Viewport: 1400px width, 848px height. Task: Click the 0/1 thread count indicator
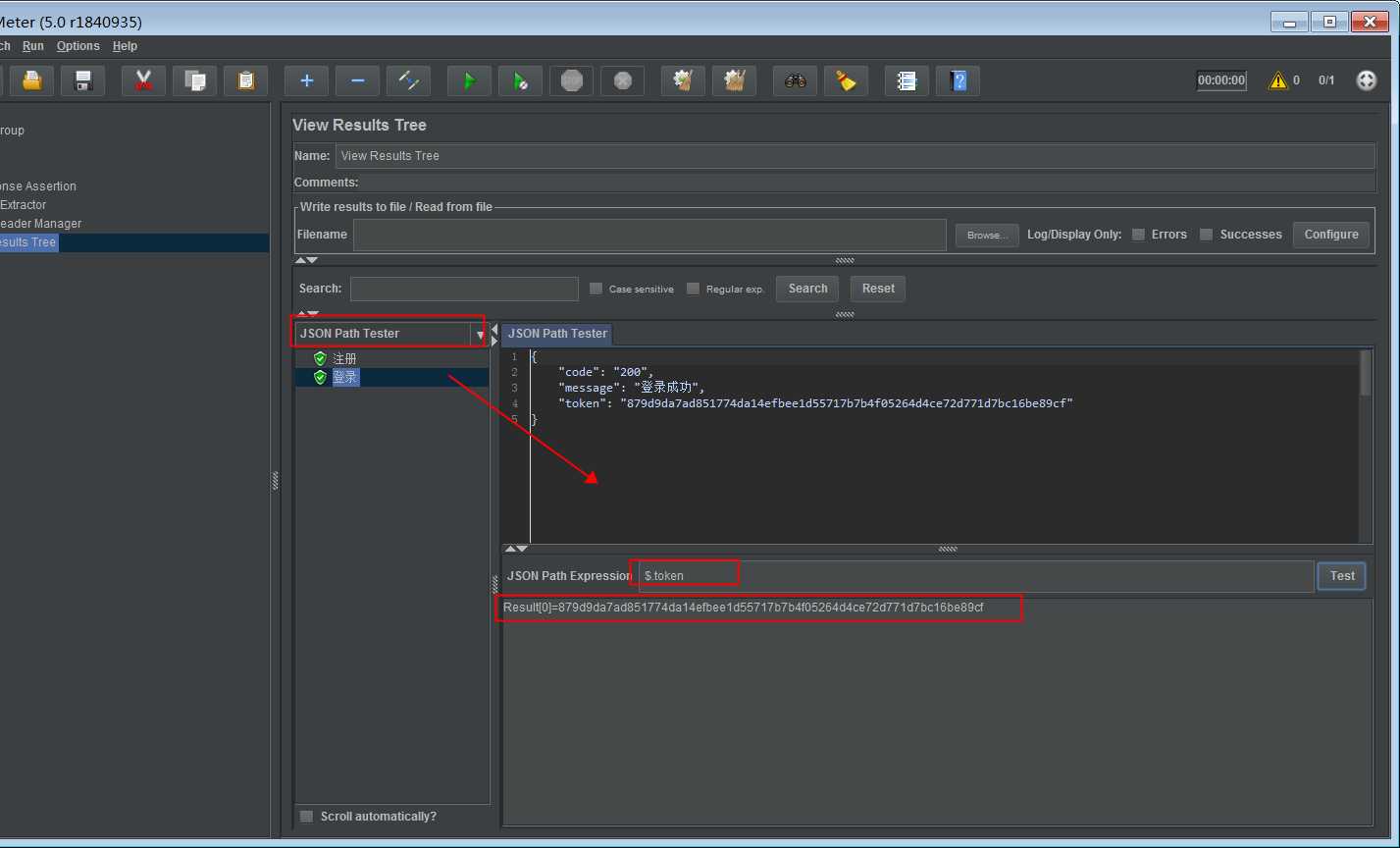click(x=1326, y=80)
